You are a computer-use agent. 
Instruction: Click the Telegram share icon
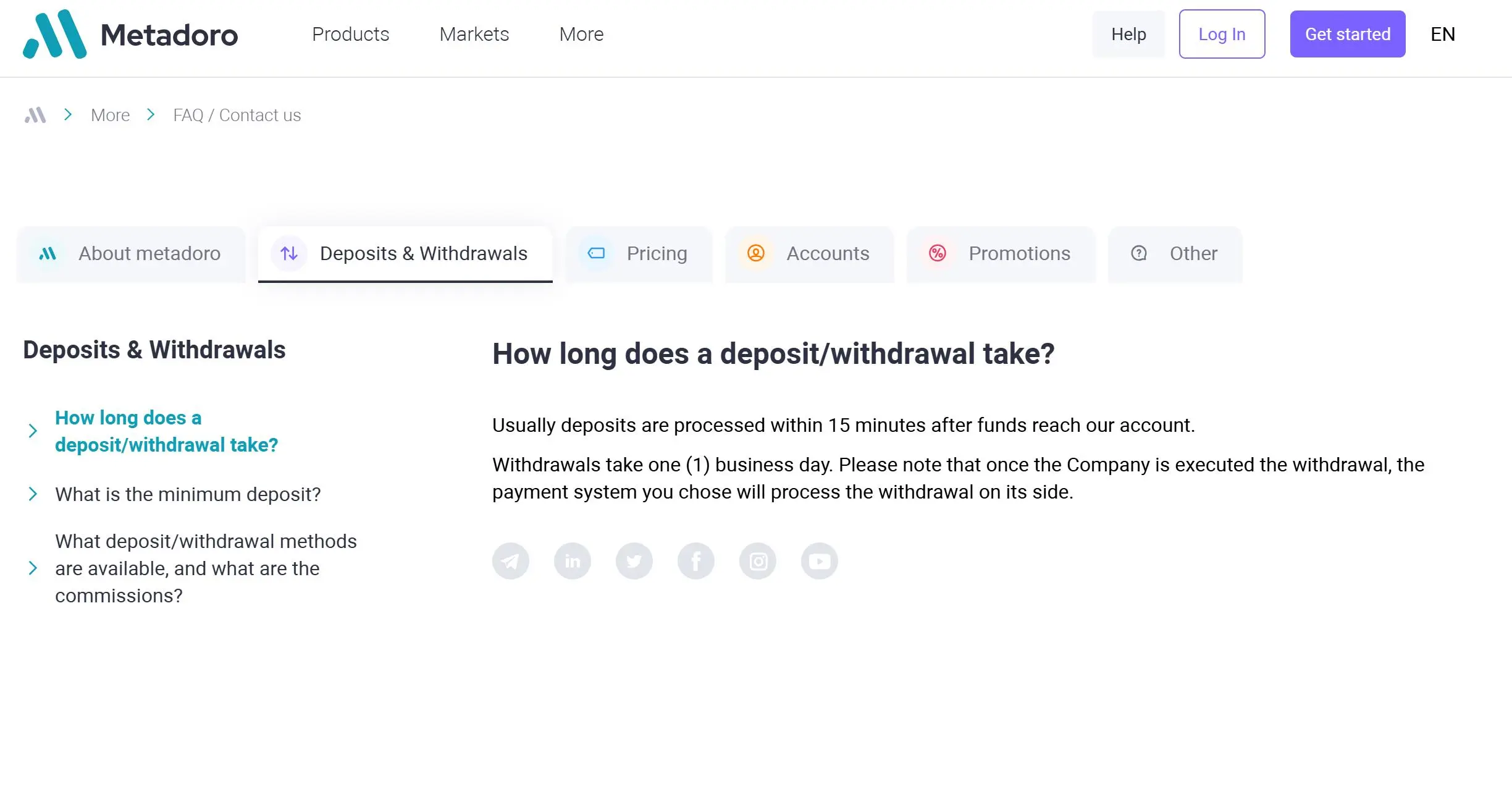pos(510,561)
